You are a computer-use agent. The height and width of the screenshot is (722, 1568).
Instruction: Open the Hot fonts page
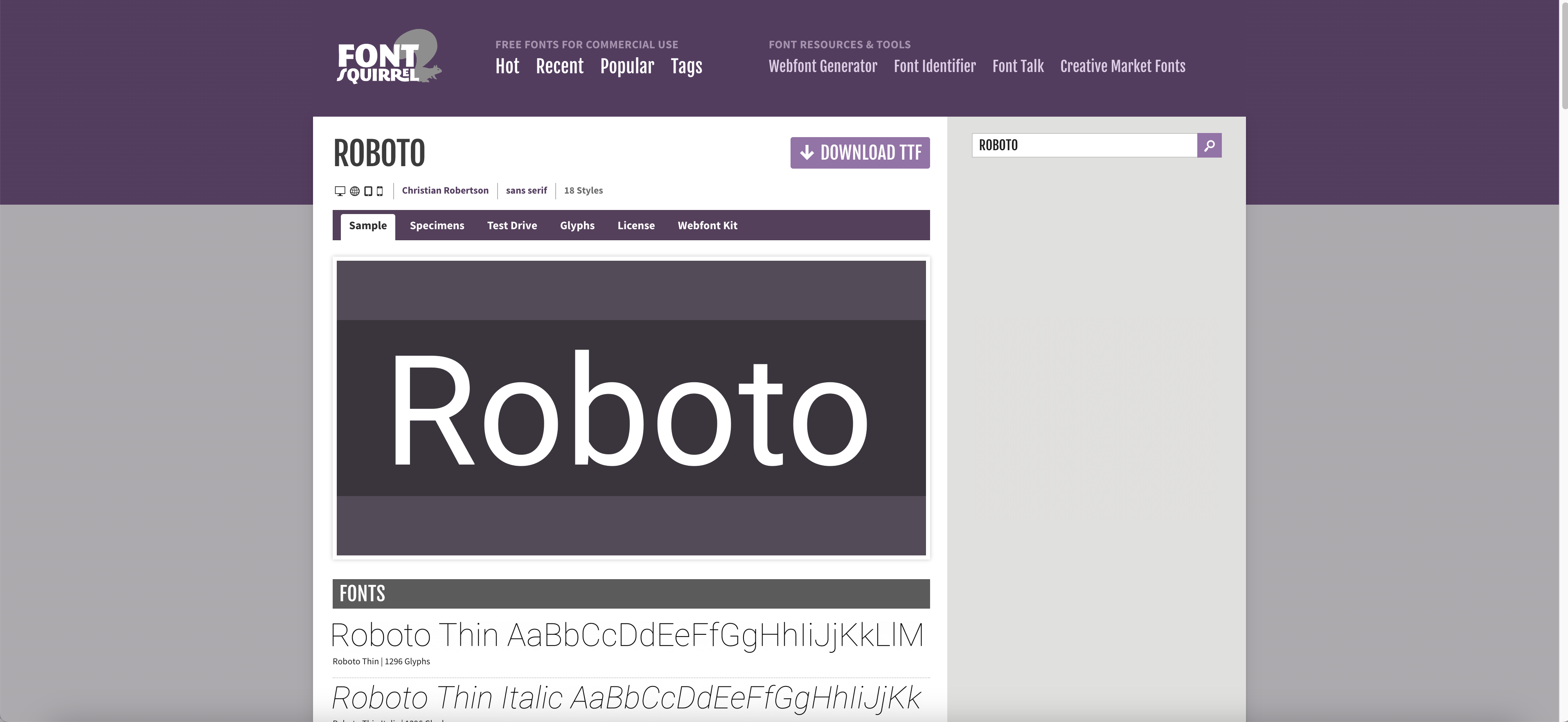[507, 66]
